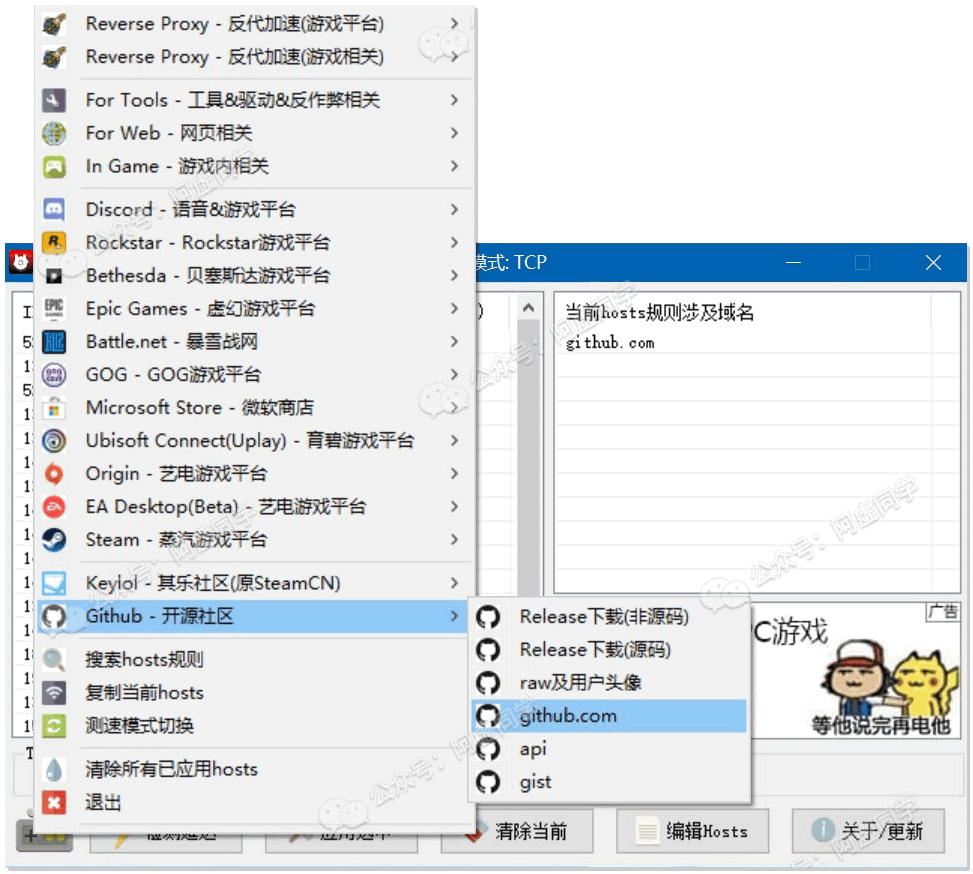Expand the Origin submenu arrow
Viewport: 973px width, 874px height.
pos(454,474)
